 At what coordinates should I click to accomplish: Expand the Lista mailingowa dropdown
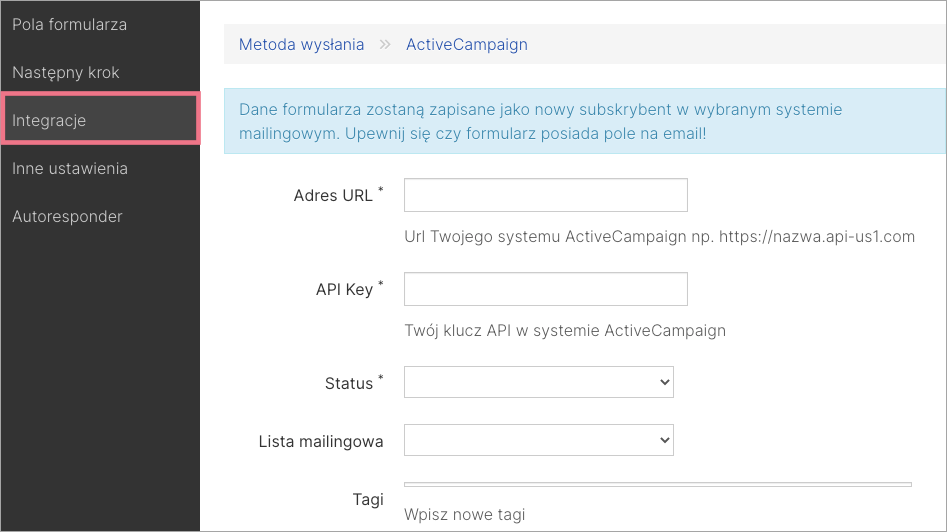[x=539, y=440]
